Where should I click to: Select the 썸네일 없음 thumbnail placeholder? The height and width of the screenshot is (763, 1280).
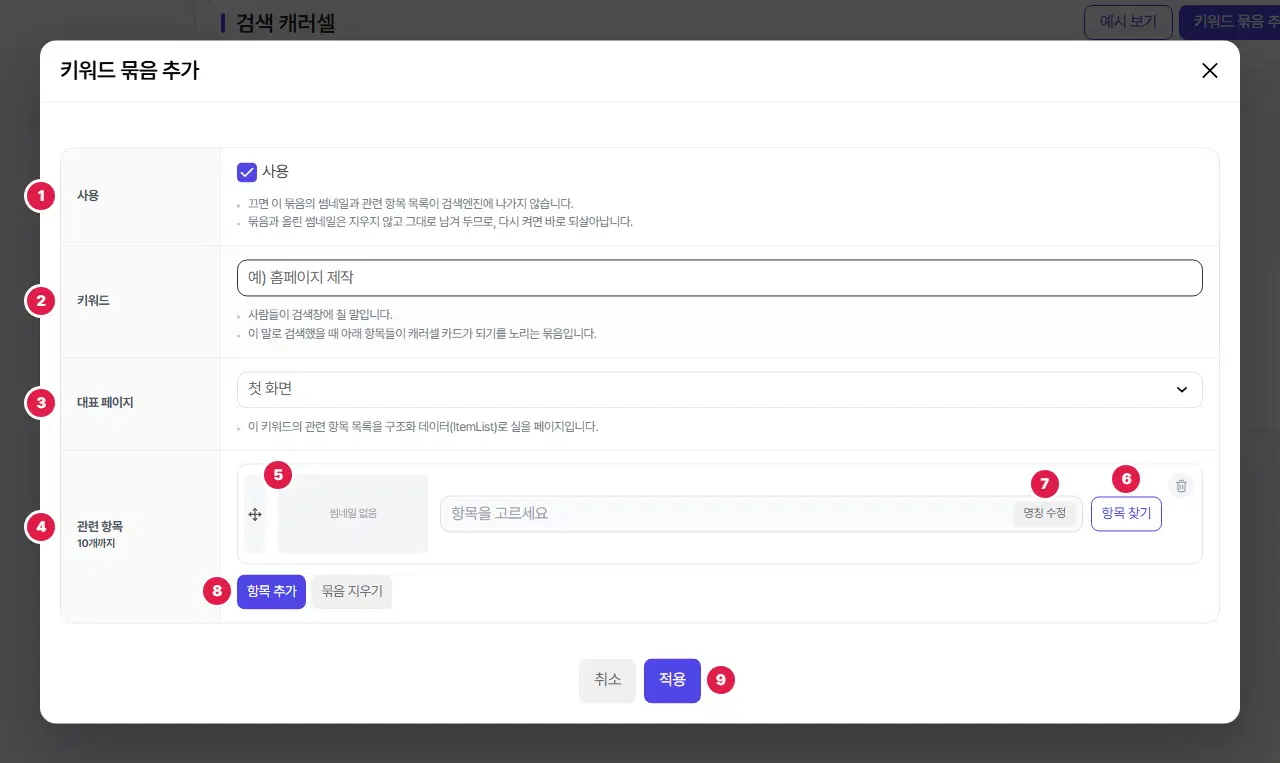[353, 514]
